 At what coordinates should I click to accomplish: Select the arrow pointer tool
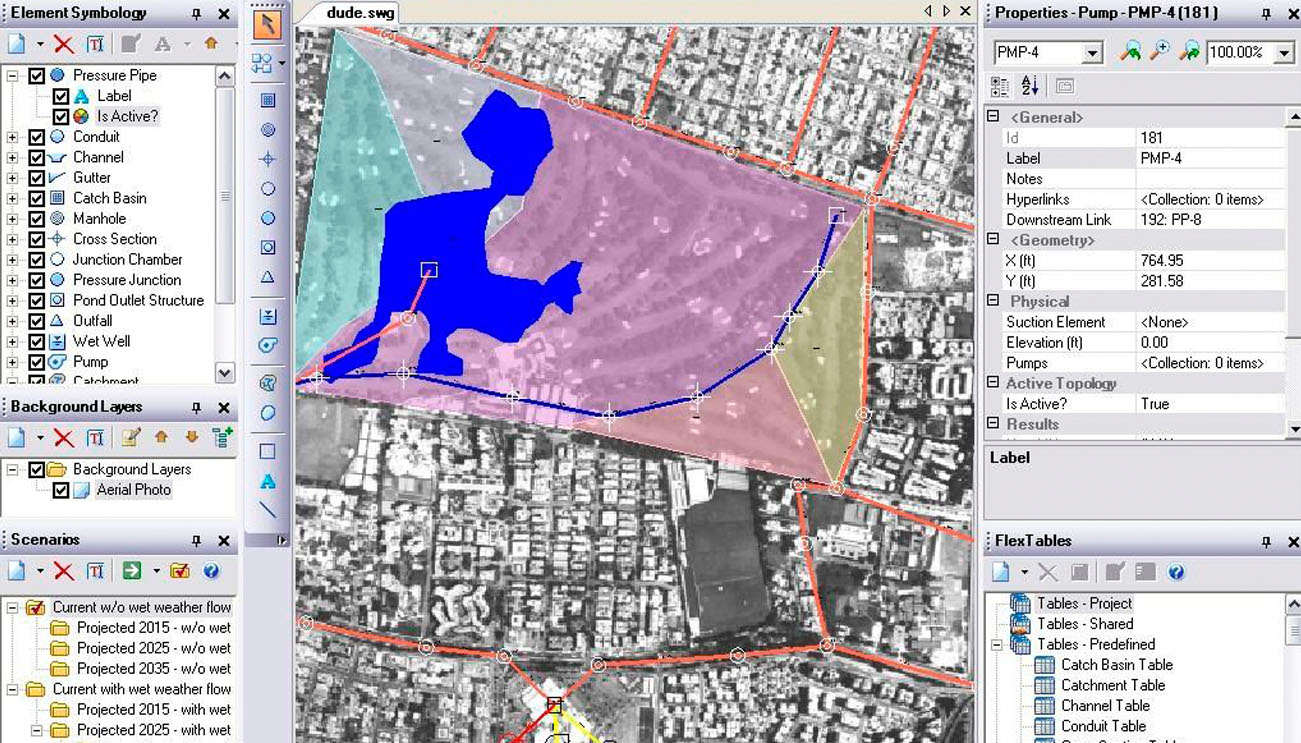tap(267, 25)
